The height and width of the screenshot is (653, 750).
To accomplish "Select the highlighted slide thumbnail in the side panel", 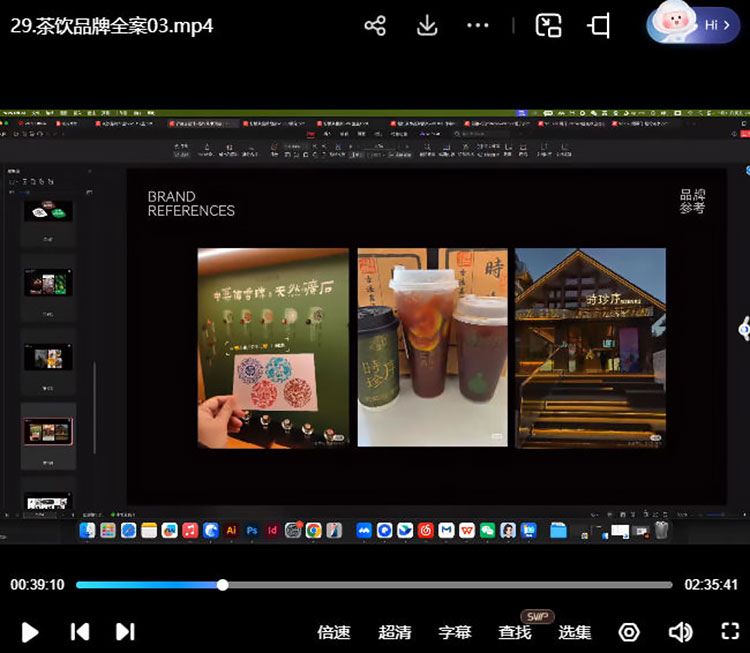I will [48, 432].
